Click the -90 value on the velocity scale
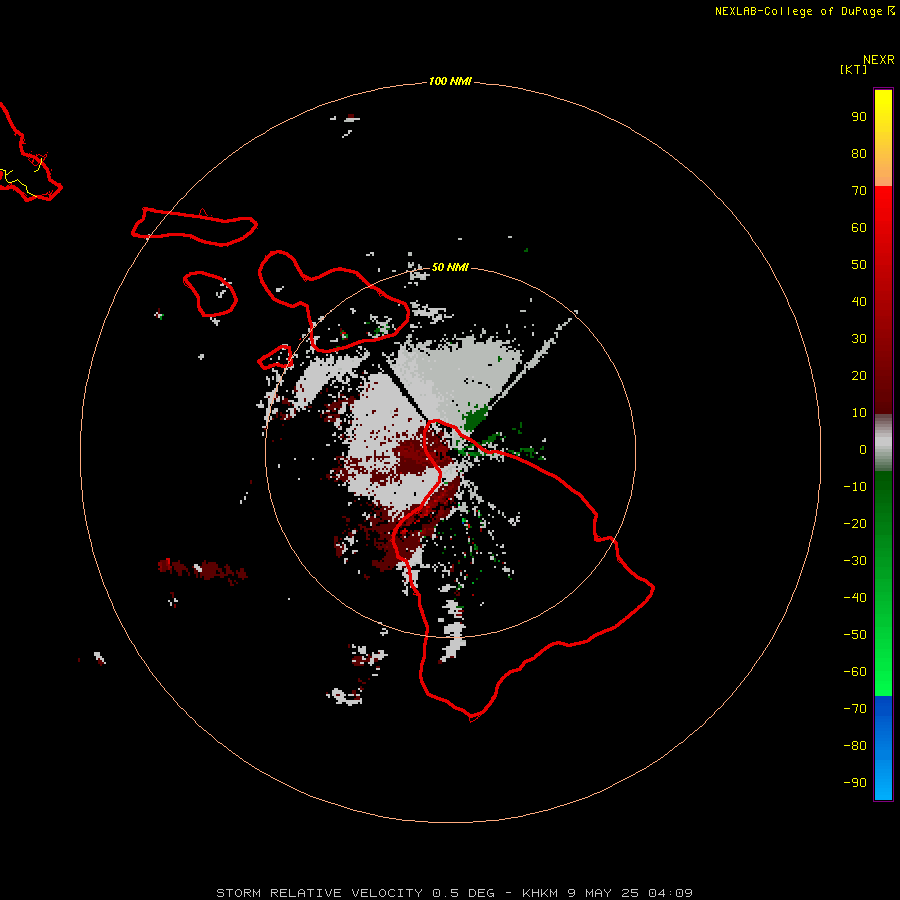 coord(855,782)
